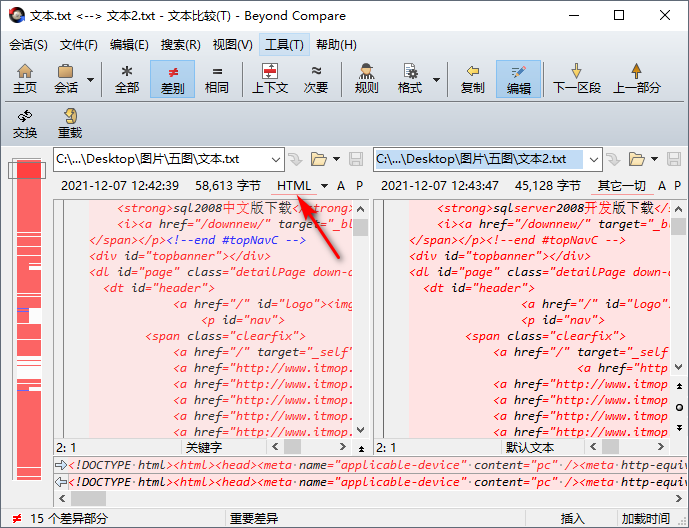Image resolution: width=689 pixels, height=528 pixels.
Task: Click the right pane current difference circle
Action: tap(679, 407)
